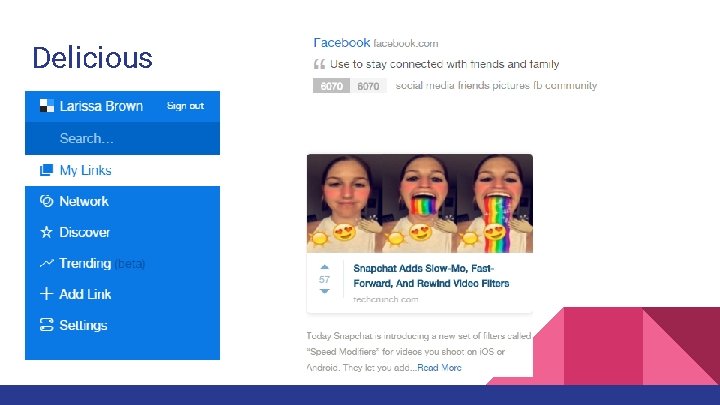Click the Larissa Brown profile name

[101, 106]
